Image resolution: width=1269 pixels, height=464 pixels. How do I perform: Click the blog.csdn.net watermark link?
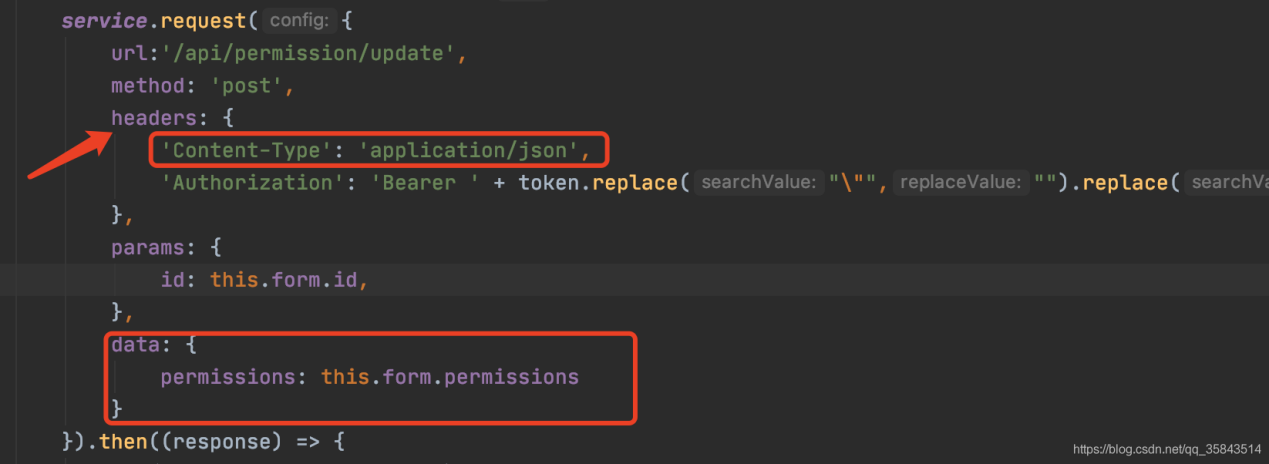point(1167,450)
